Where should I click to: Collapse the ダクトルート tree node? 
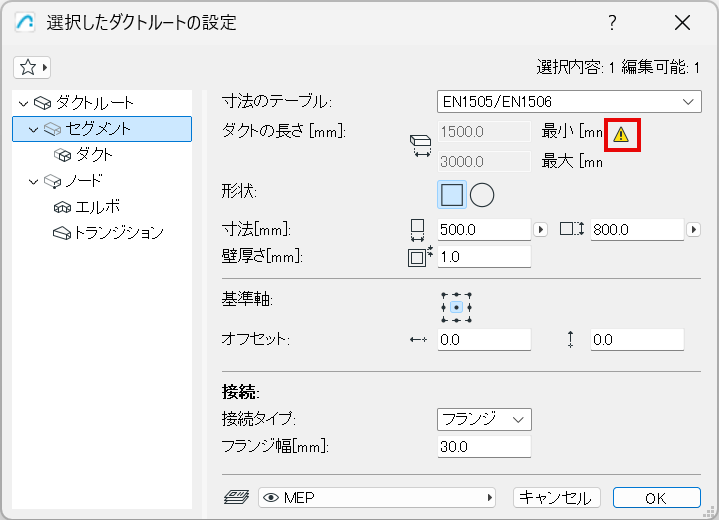(x=24, y=103)
